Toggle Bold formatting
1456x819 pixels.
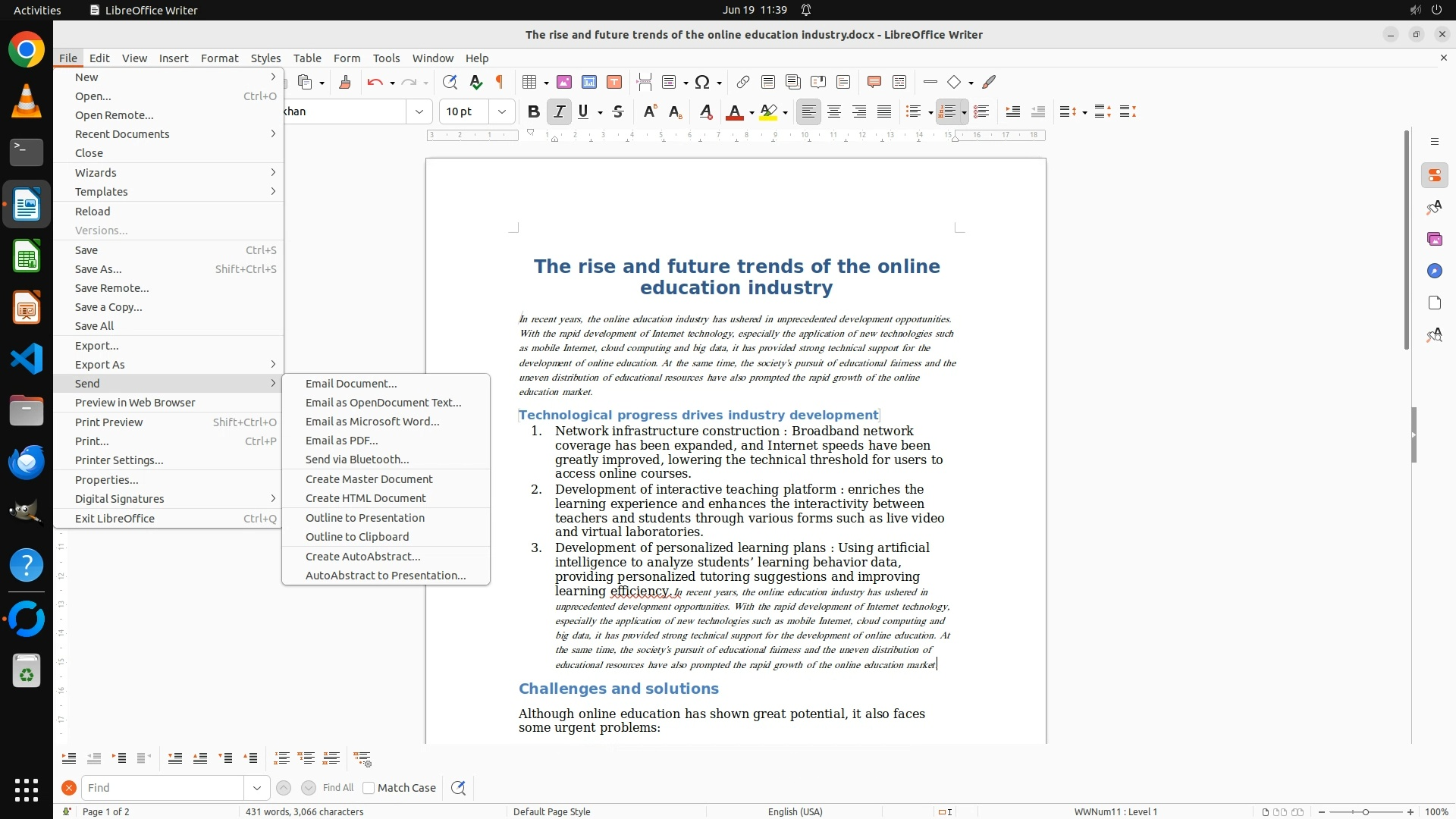click(x=533, y=111)
